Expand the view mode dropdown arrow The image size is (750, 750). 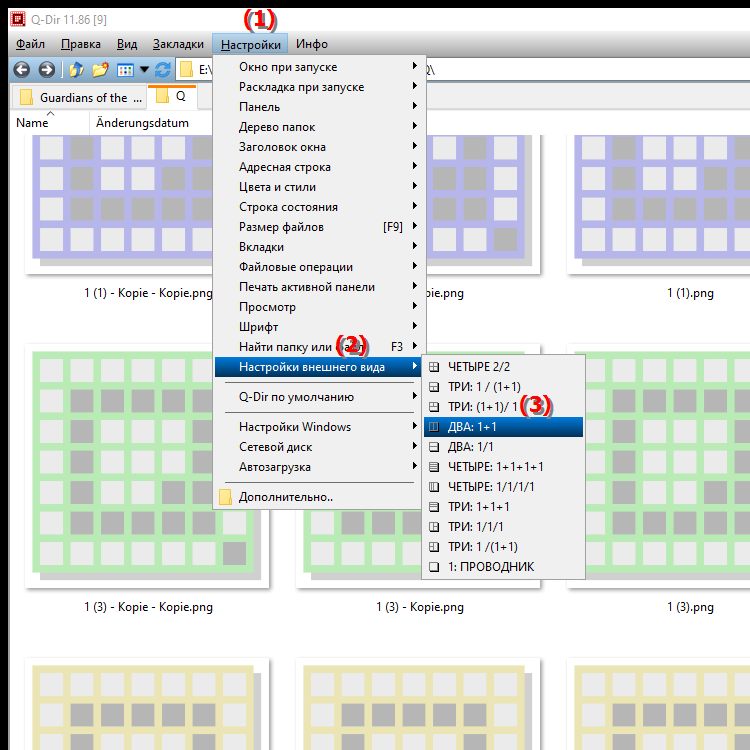pyautogui.click(x=144, y=70)
